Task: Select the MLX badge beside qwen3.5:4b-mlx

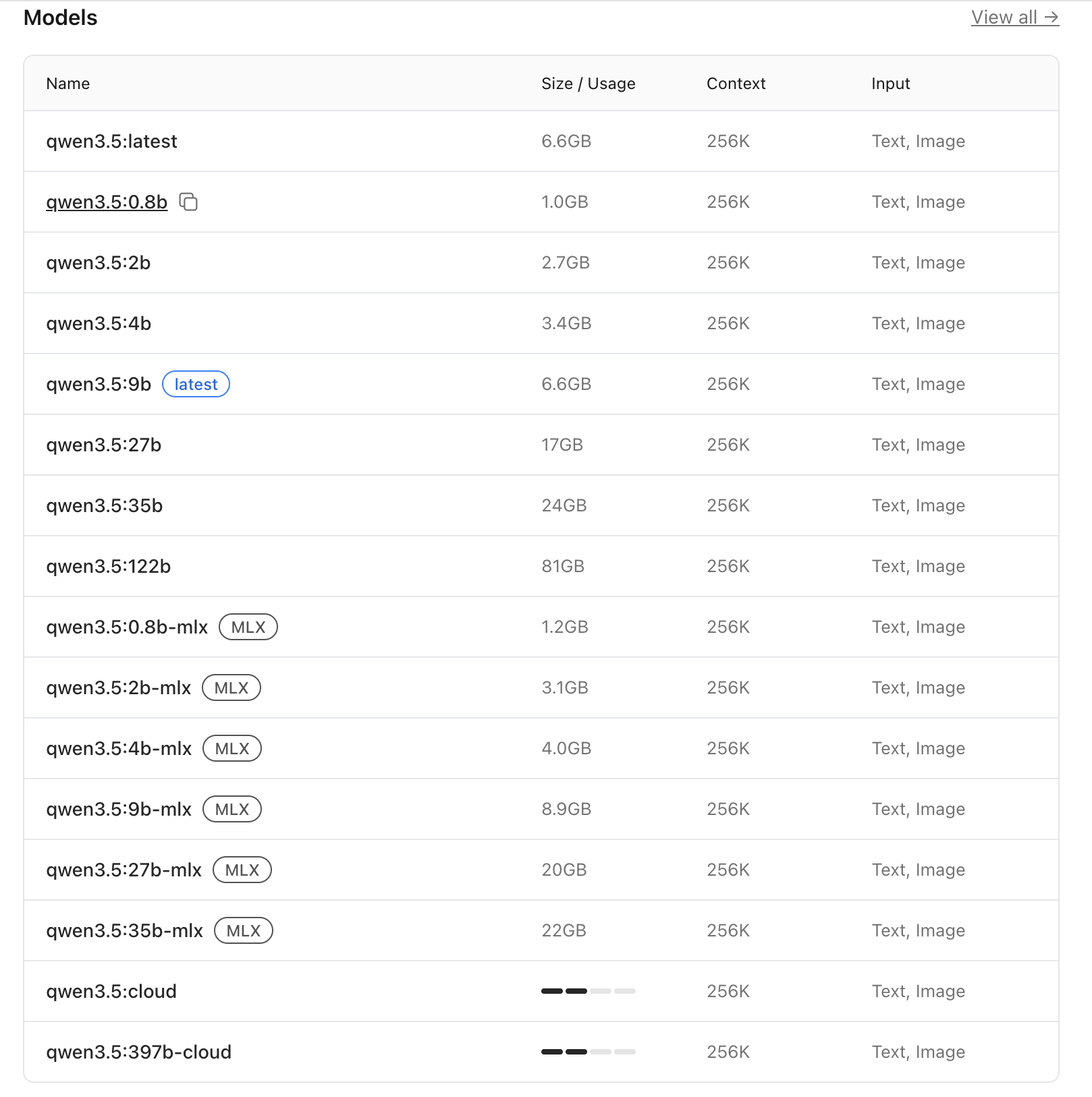Action: click(x=232, y=748)
